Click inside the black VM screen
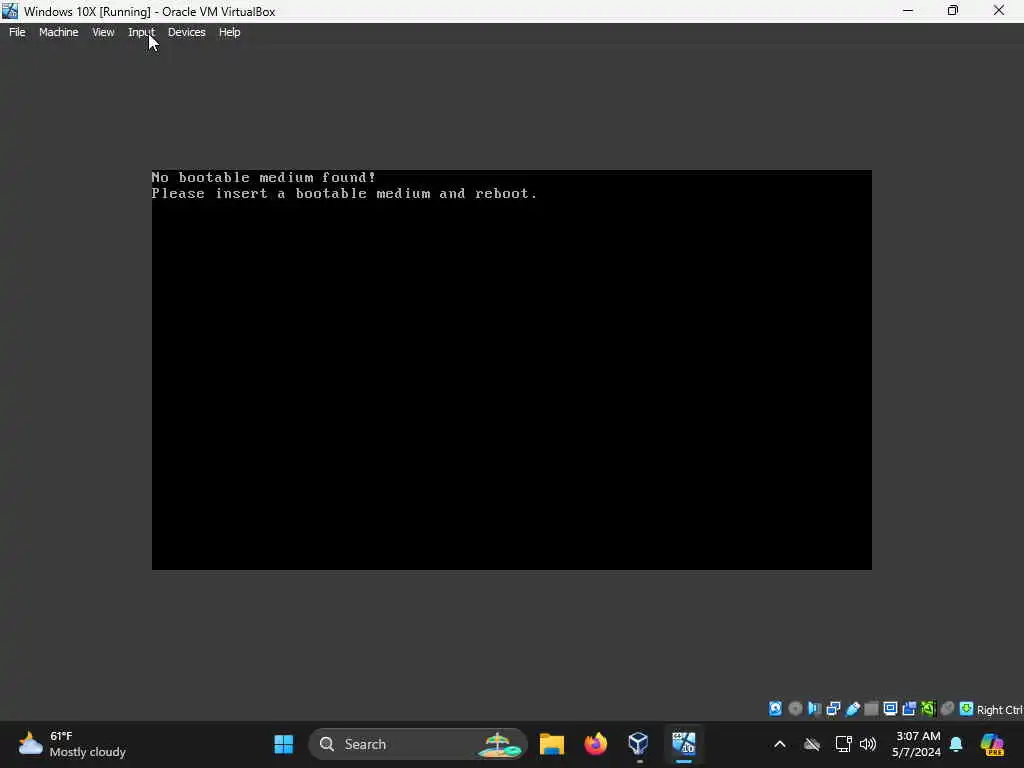Viewport: 1024px width, 768px height. point(511,370)
